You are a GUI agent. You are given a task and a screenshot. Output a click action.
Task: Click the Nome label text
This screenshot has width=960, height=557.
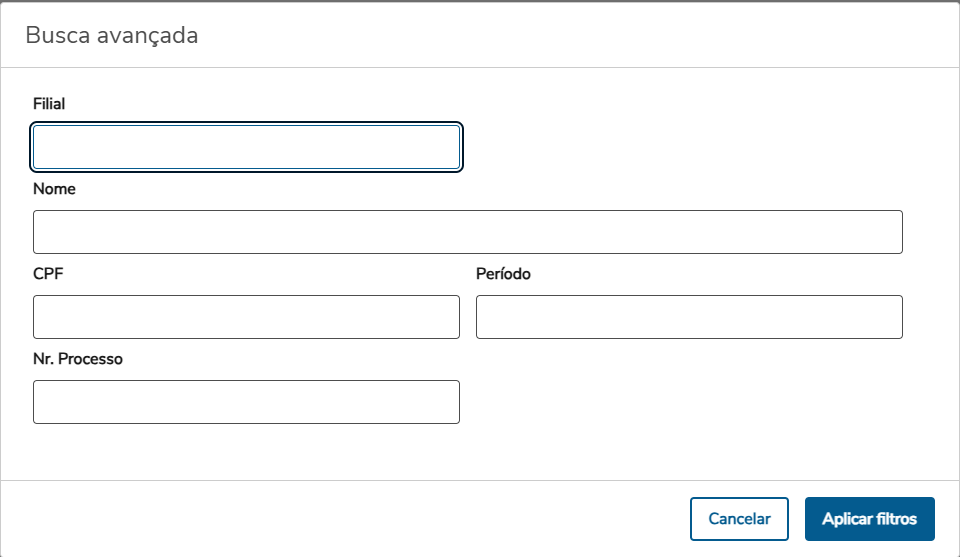tap(54, 189)
